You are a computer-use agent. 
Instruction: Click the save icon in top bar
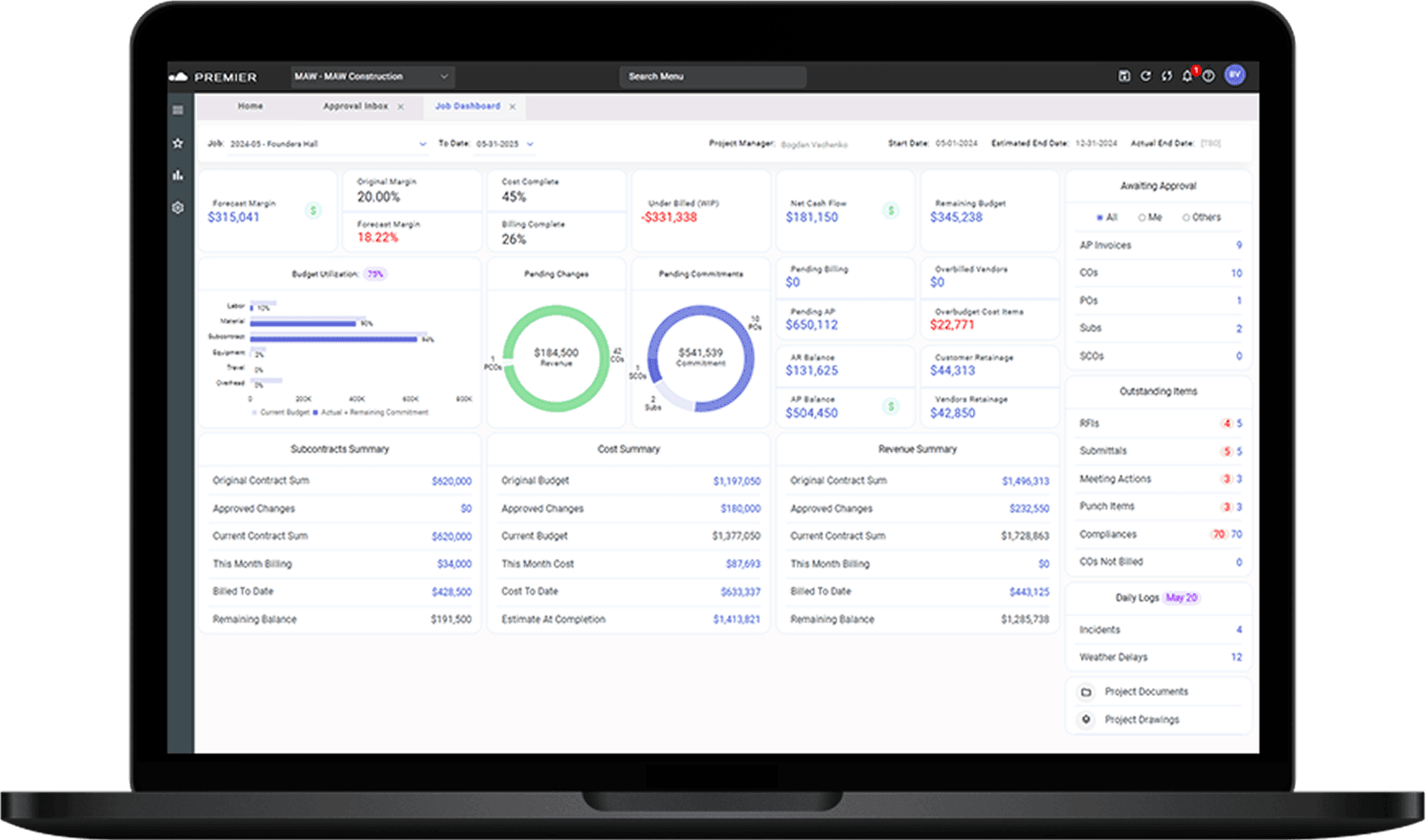(1123, 76)
